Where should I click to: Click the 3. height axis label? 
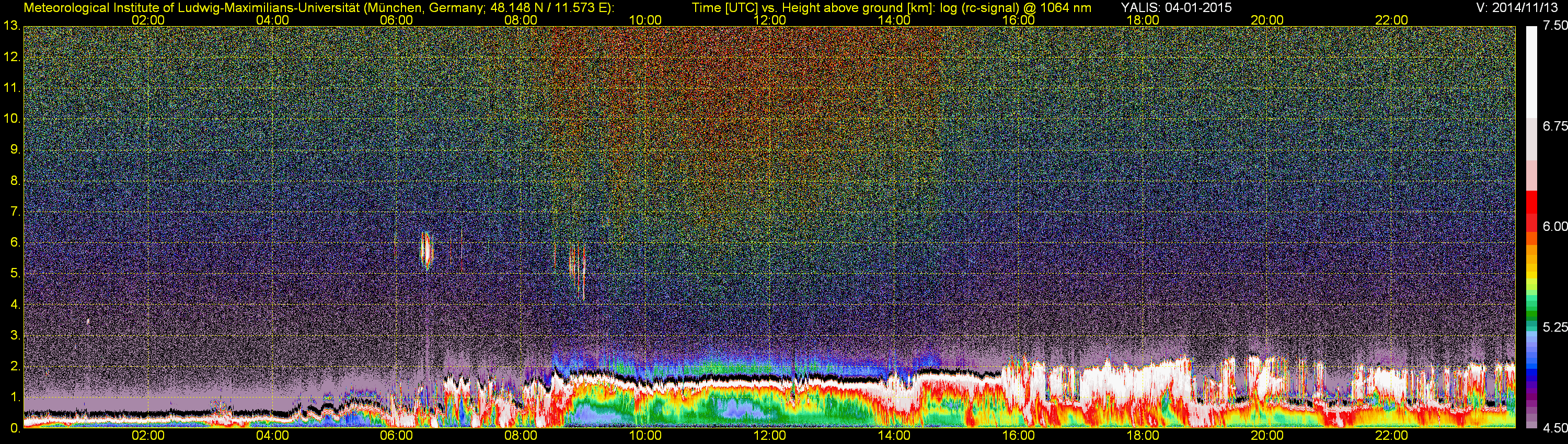[x=15, y=336]
